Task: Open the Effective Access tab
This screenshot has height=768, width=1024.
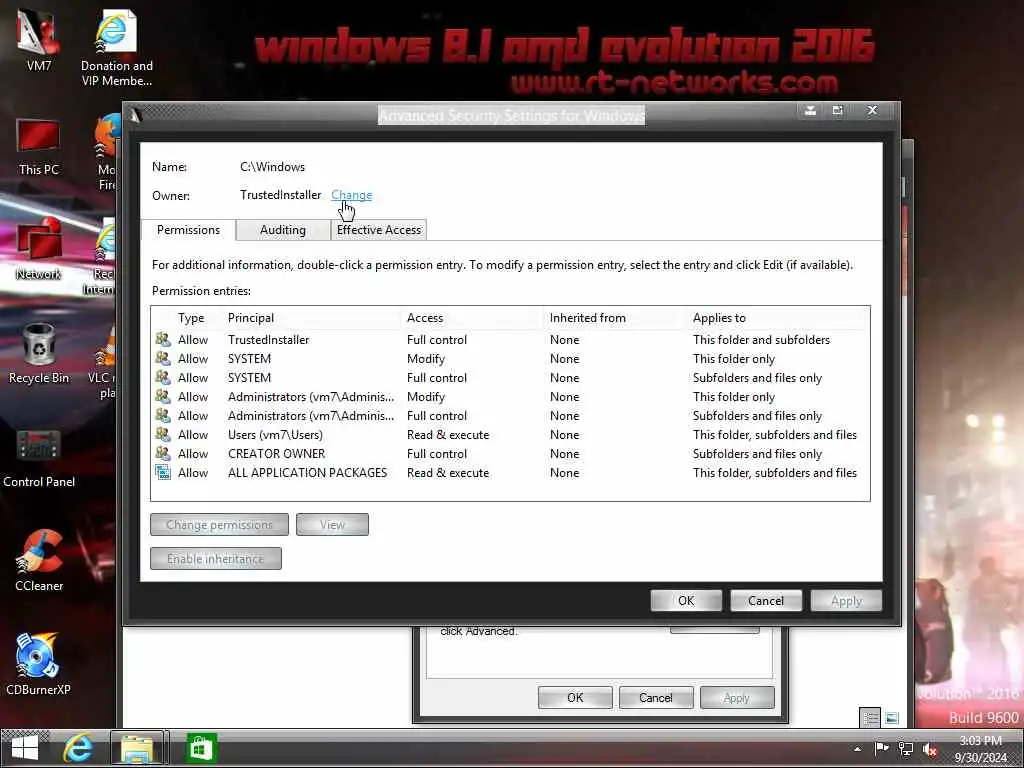Action: point(379,230)
